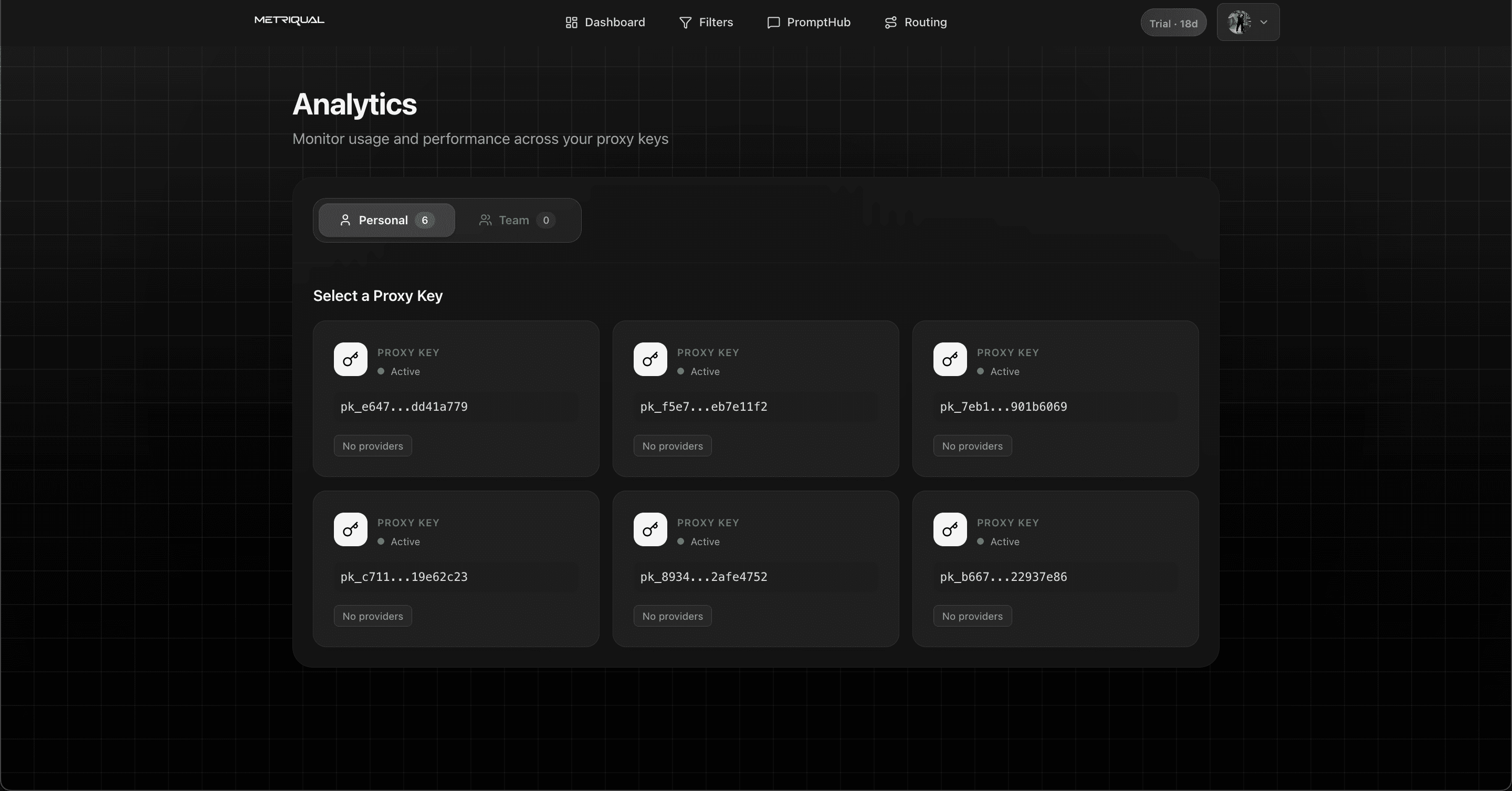Open Routing using its branching icon
1512x791 pixels.
pos(890,22)
